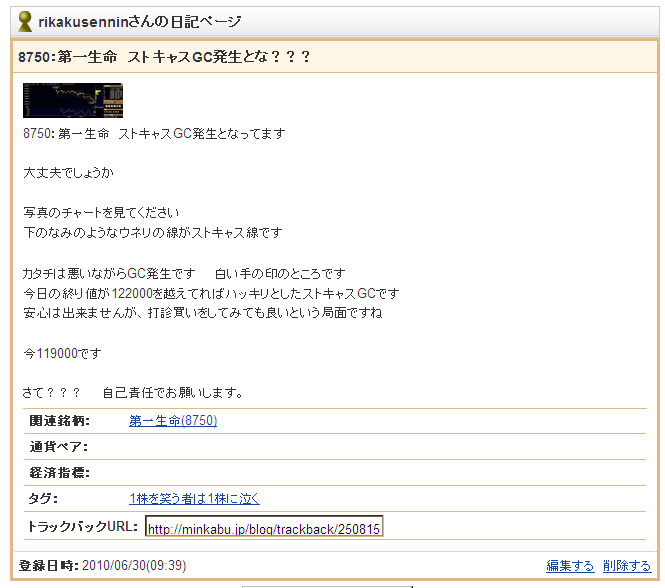Click the post title 8750:第一生命 ストキャスGC発生とな？？？
Screen dimensions: 665x588
[x=164, y=56]
